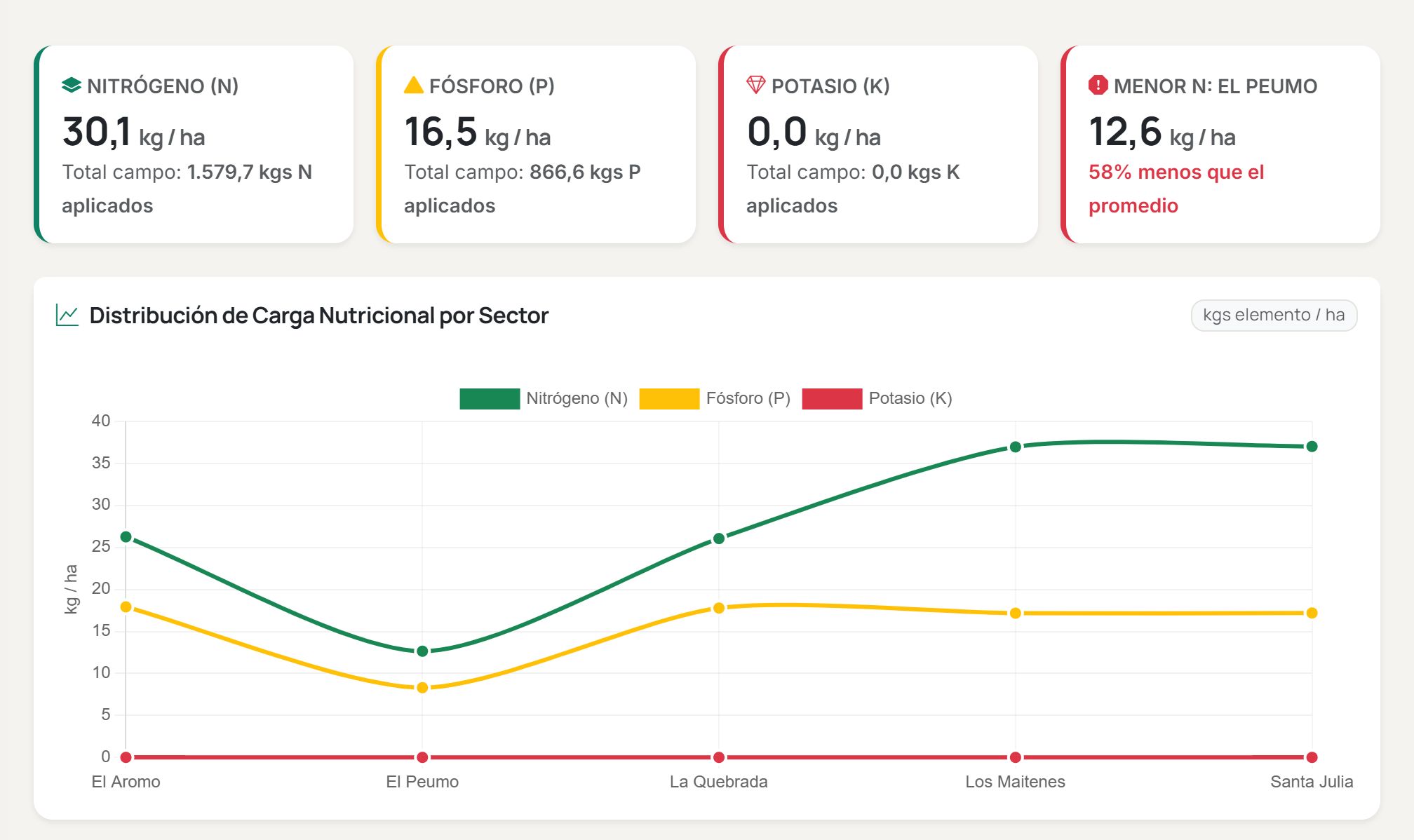
Task: Select the Fósforo data point at La Quebrada
Action: click(719, 608)
